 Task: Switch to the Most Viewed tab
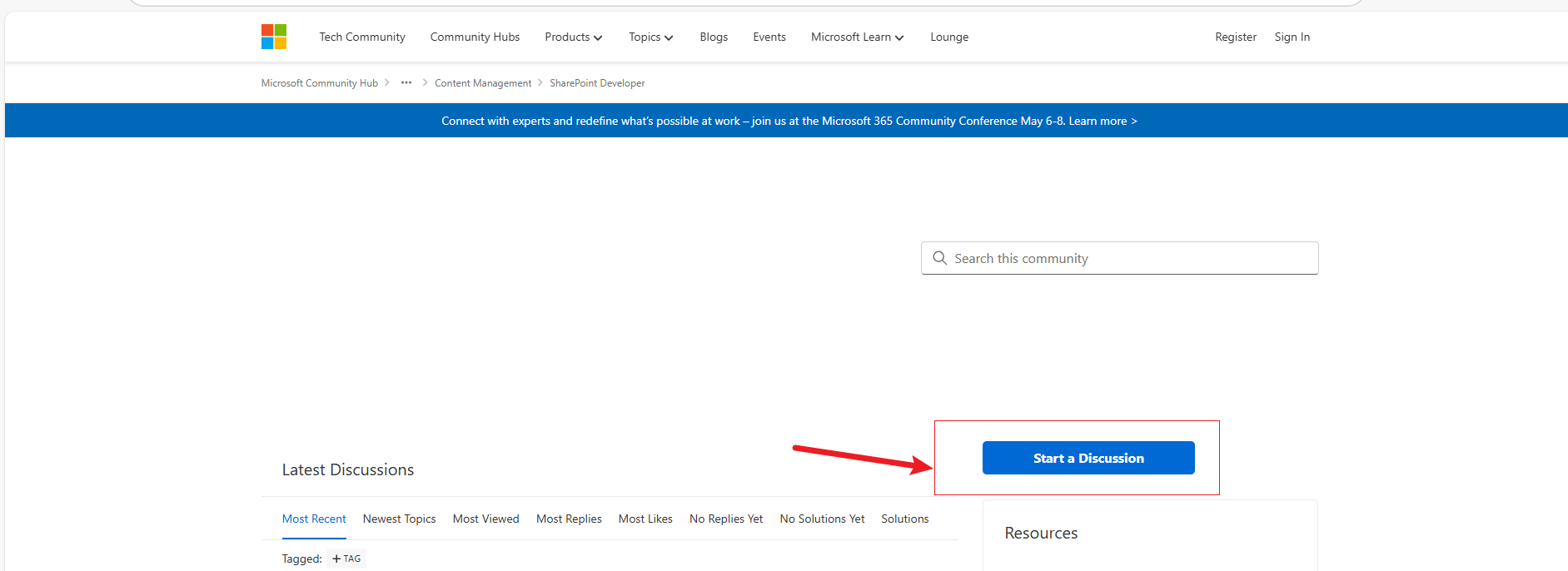pyautogui.click(x=485, y=519)
